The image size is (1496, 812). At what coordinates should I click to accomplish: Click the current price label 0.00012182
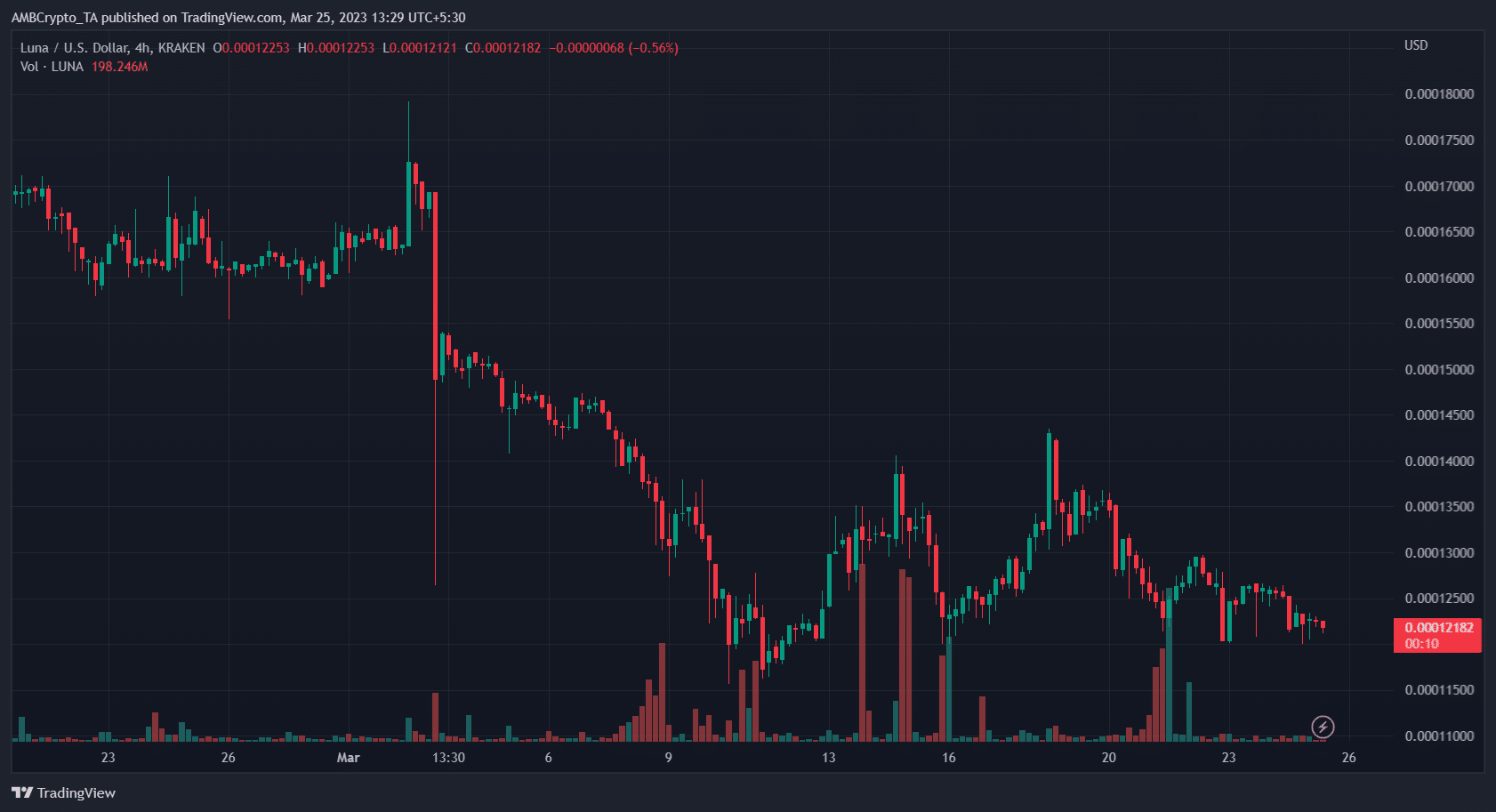[x=1438, y=628]
